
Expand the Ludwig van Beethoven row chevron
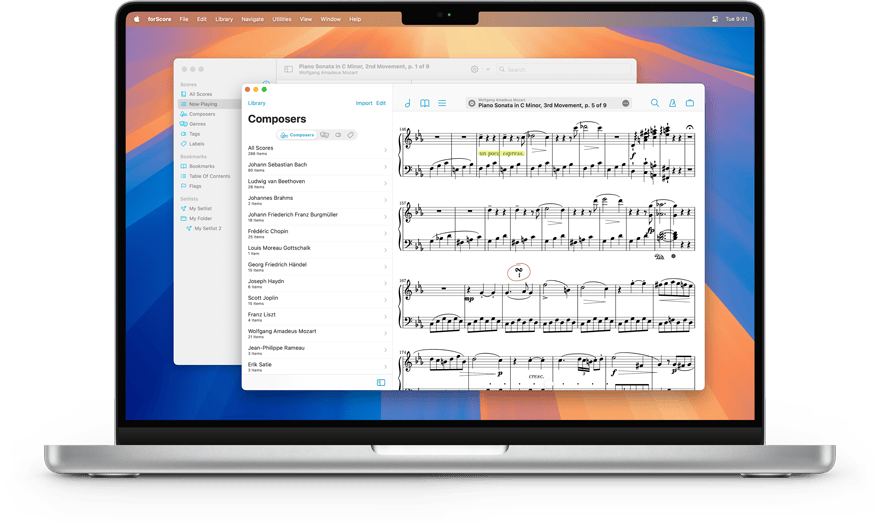point(386,183)
